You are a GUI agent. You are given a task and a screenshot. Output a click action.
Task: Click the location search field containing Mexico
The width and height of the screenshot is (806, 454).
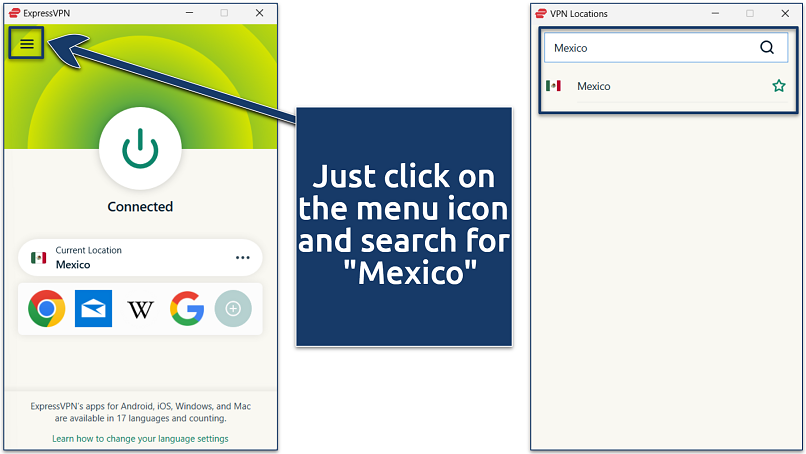click(666, 48)
